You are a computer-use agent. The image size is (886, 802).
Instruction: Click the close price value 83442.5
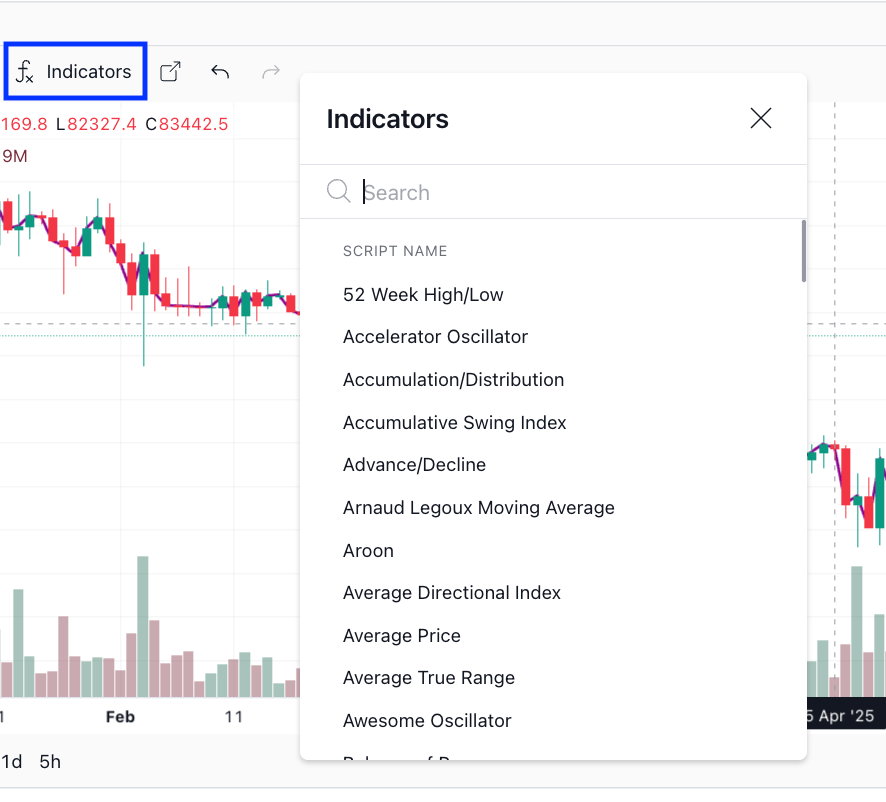click(193, 124)
